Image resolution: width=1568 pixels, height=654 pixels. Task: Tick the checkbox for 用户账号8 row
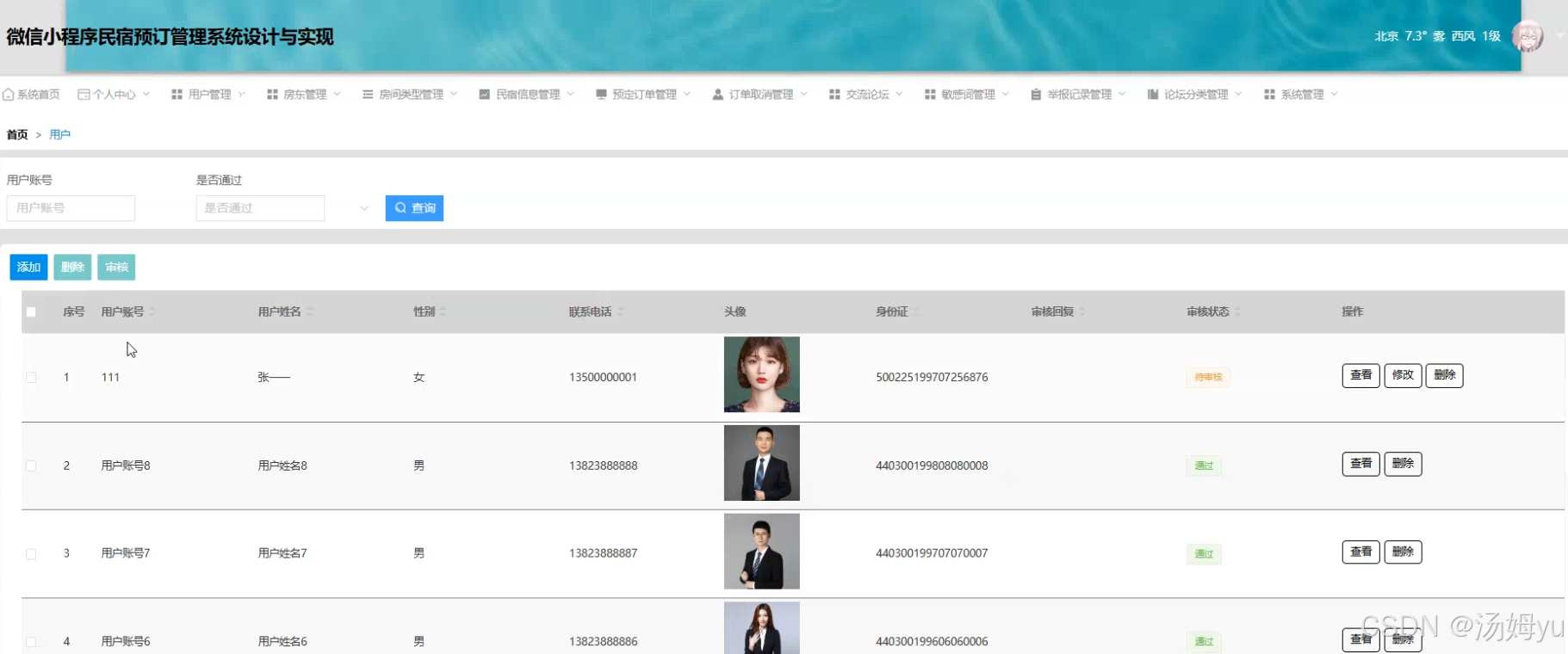tap(31, 466)
